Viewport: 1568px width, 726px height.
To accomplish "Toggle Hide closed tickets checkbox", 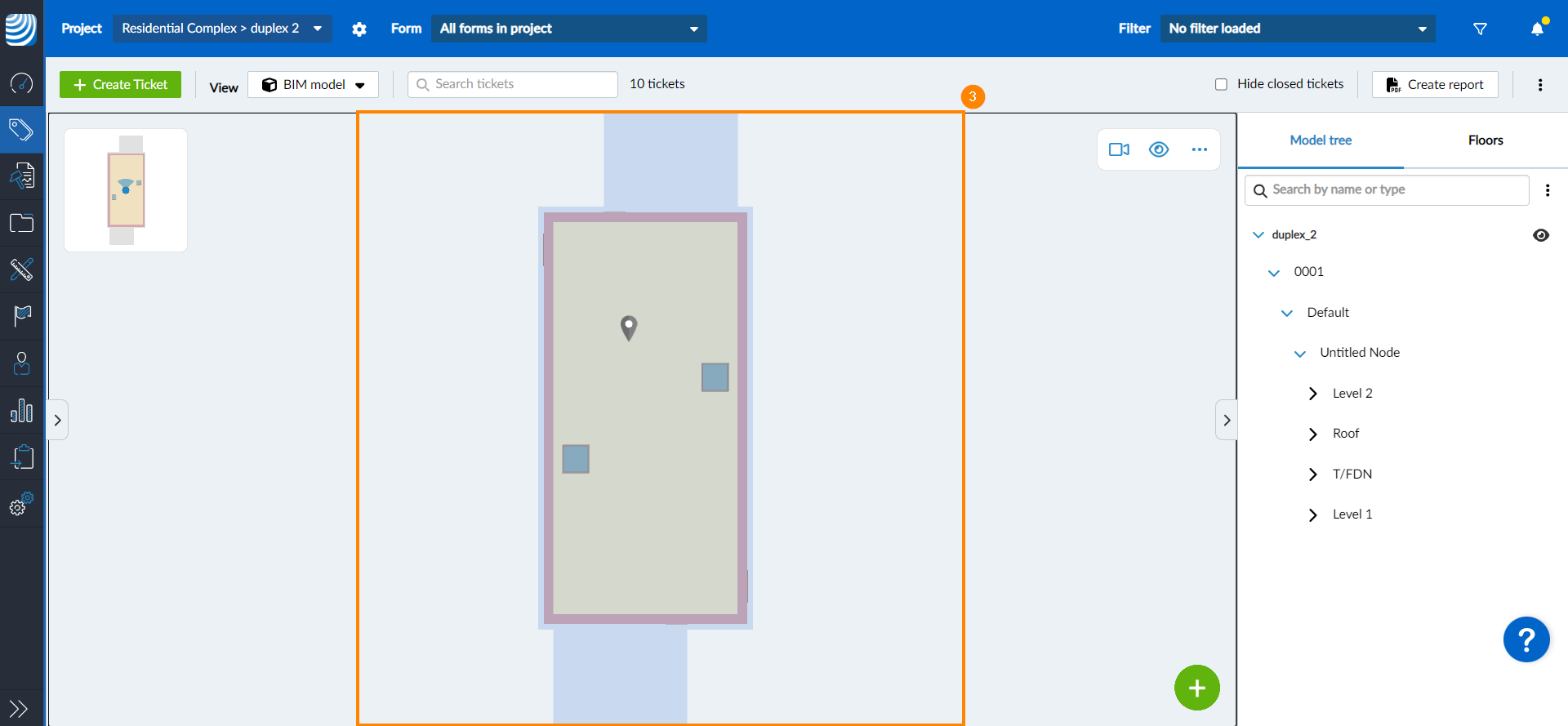I will pyautogui.click(x=1221, y=84).
